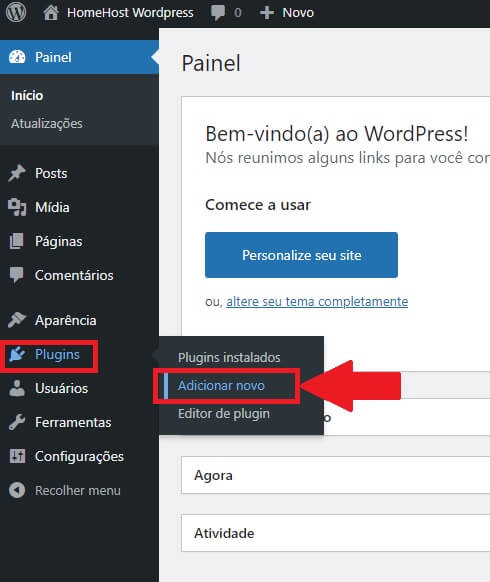Choose Editor de plugin from flyout
The width and height of the screenshot is (490, 582).
click(224, 413)
